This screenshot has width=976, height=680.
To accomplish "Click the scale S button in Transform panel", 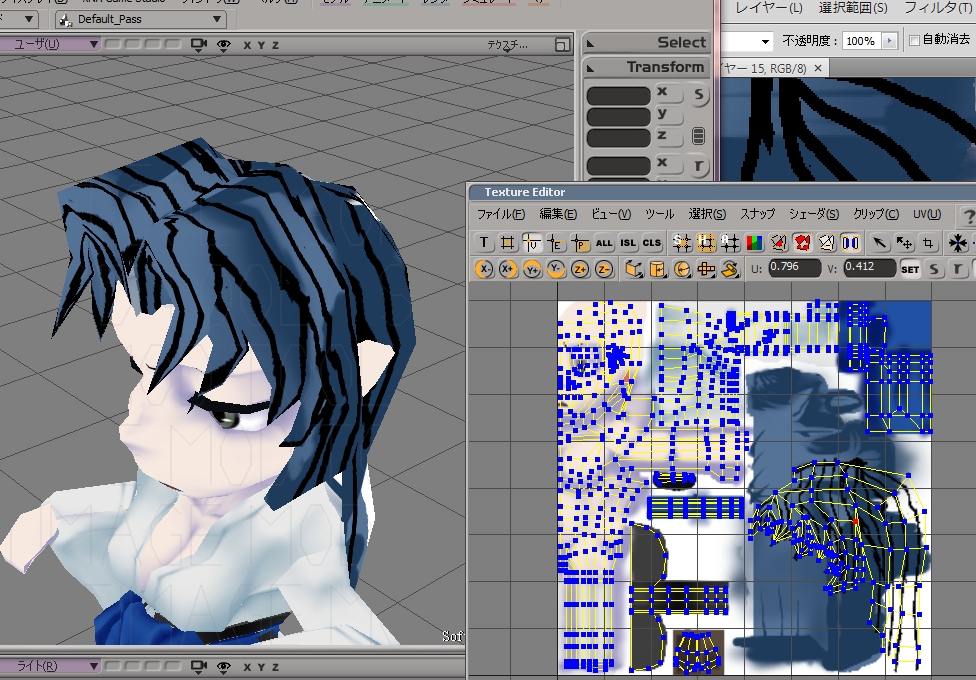I will (699, 95).
